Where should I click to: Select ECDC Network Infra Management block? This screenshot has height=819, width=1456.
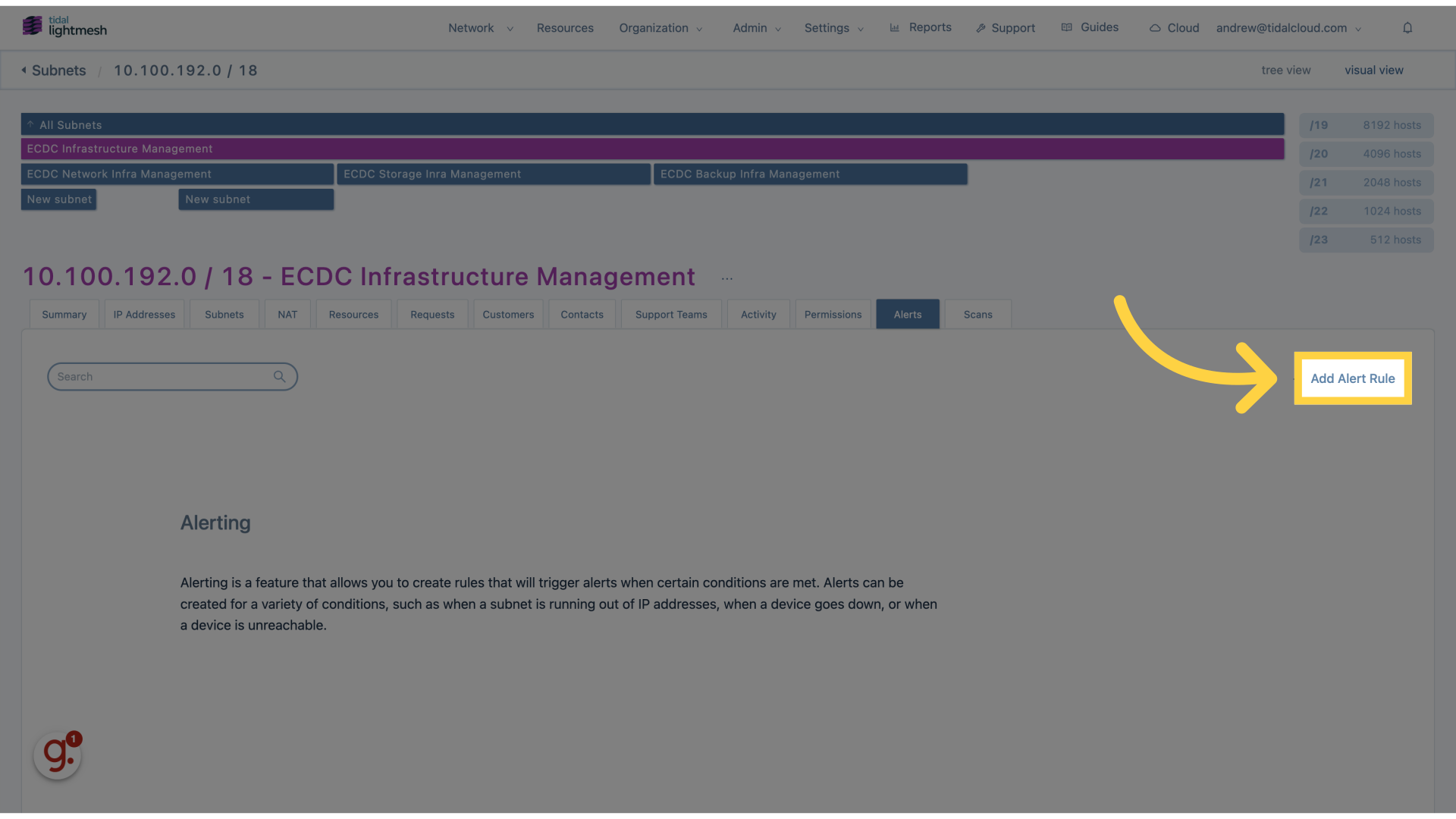177,174
